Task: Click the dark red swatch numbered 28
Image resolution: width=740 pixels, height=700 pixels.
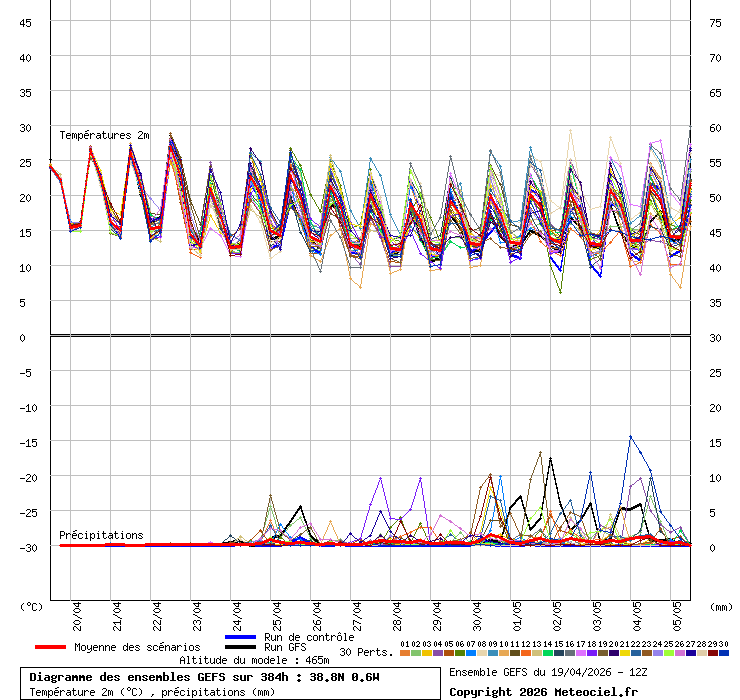Action: coord(702,653)
